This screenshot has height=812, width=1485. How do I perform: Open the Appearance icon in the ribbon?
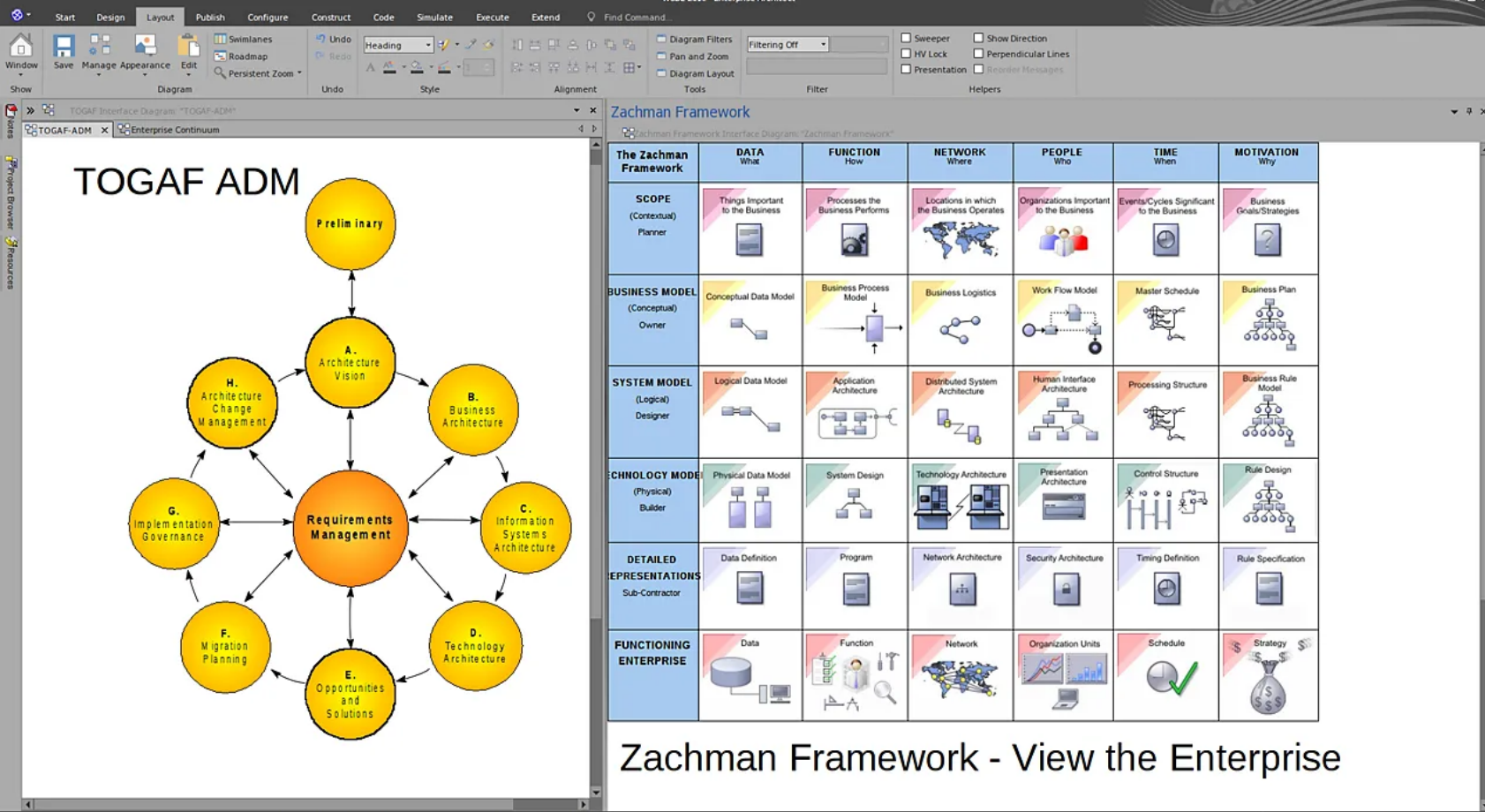(145, 45)
